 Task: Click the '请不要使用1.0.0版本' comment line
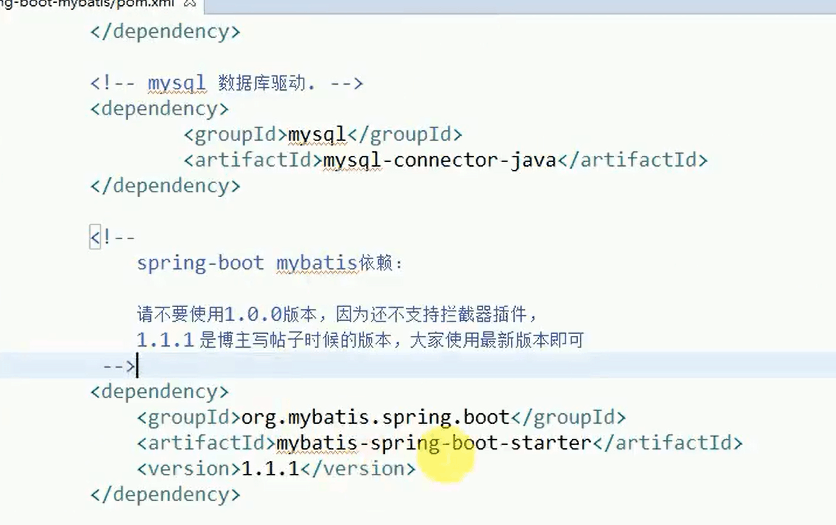tap(337, 314)
